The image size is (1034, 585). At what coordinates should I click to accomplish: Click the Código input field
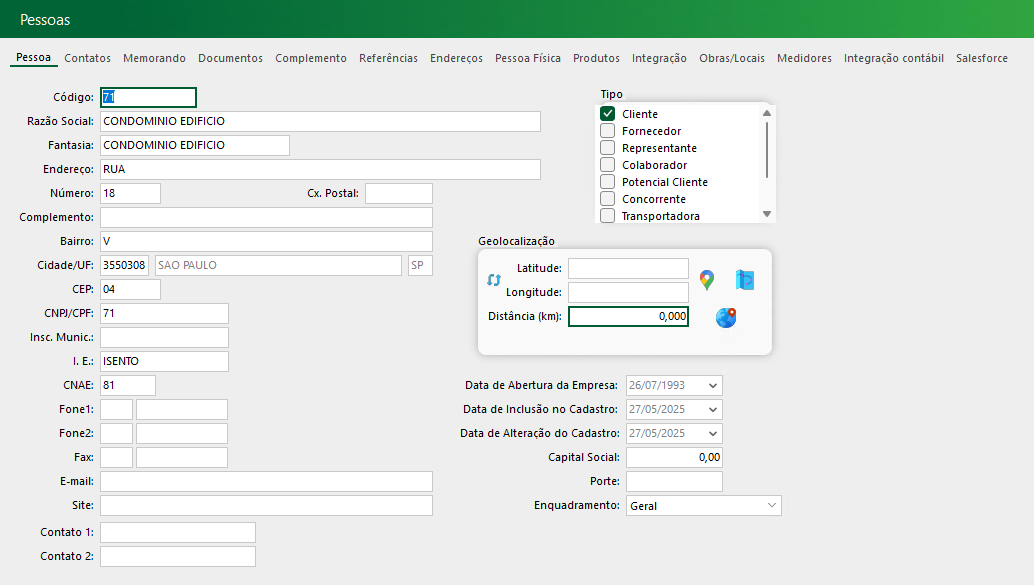click(x=148, y=98)
